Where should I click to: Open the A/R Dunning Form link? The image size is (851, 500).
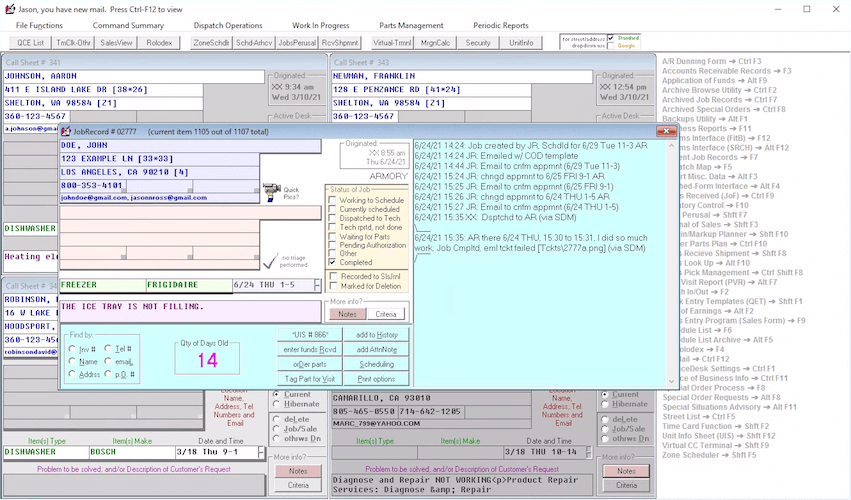tap(712, 61)
